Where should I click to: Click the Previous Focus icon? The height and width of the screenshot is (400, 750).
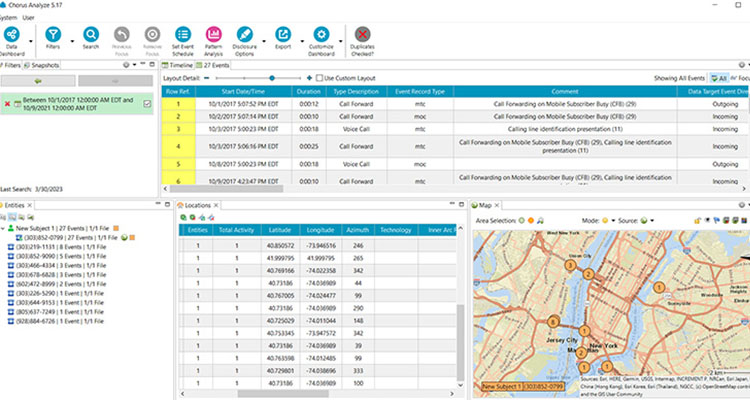click(x=121, y=34)
